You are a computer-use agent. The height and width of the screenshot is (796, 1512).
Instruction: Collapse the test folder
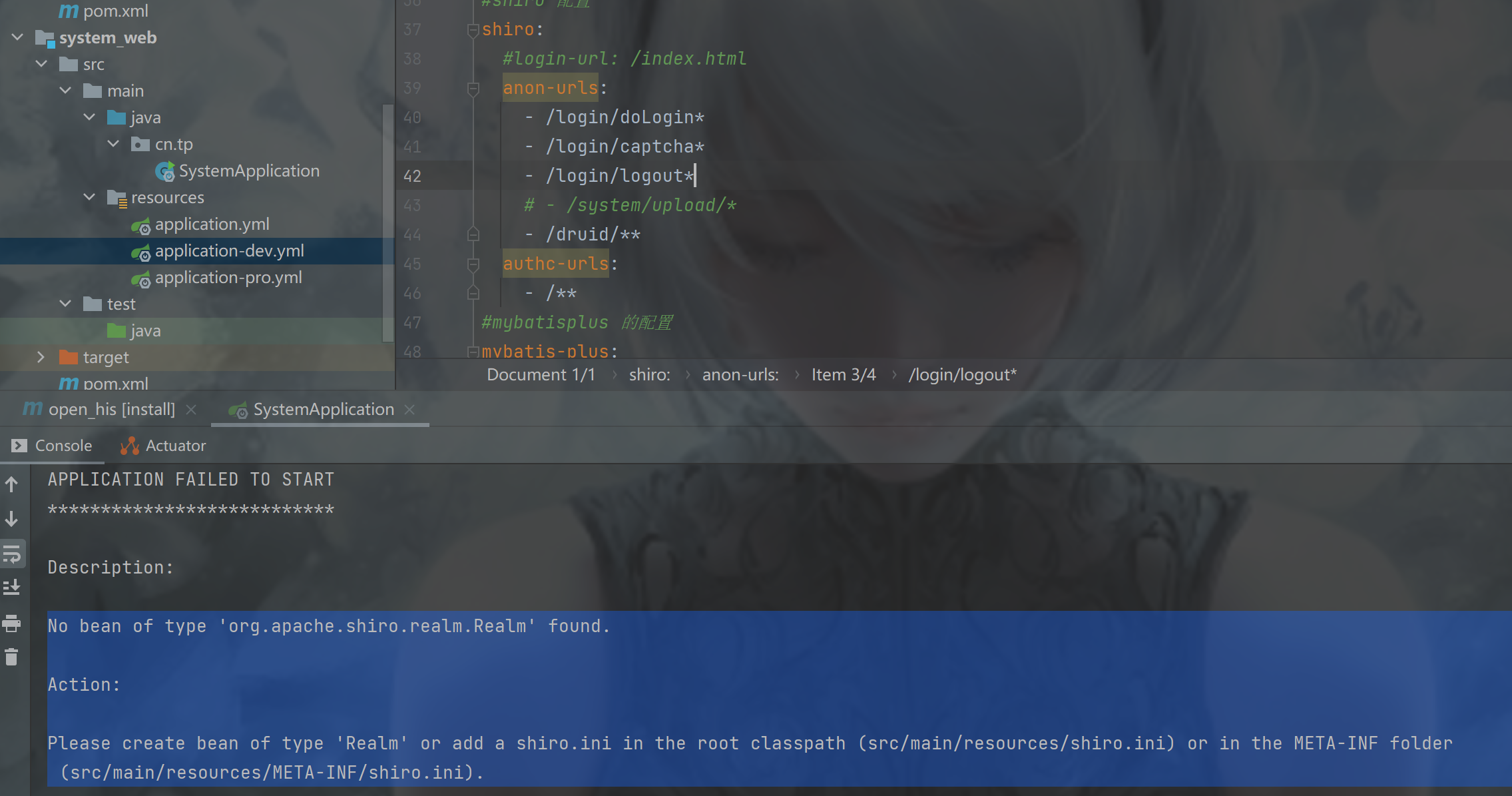pos(65,304)
